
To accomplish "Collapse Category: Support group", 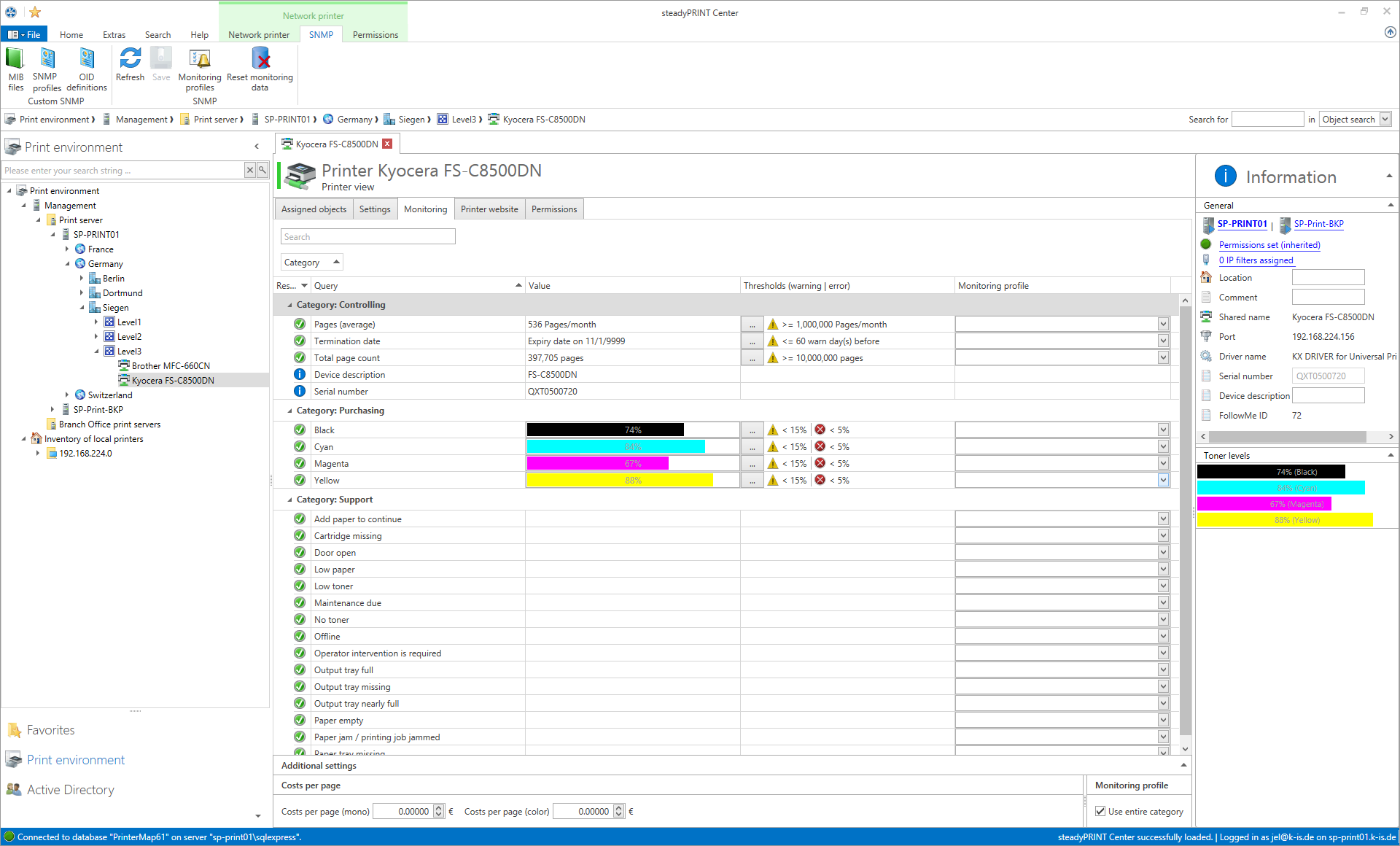I will click(x=289, y=500).
